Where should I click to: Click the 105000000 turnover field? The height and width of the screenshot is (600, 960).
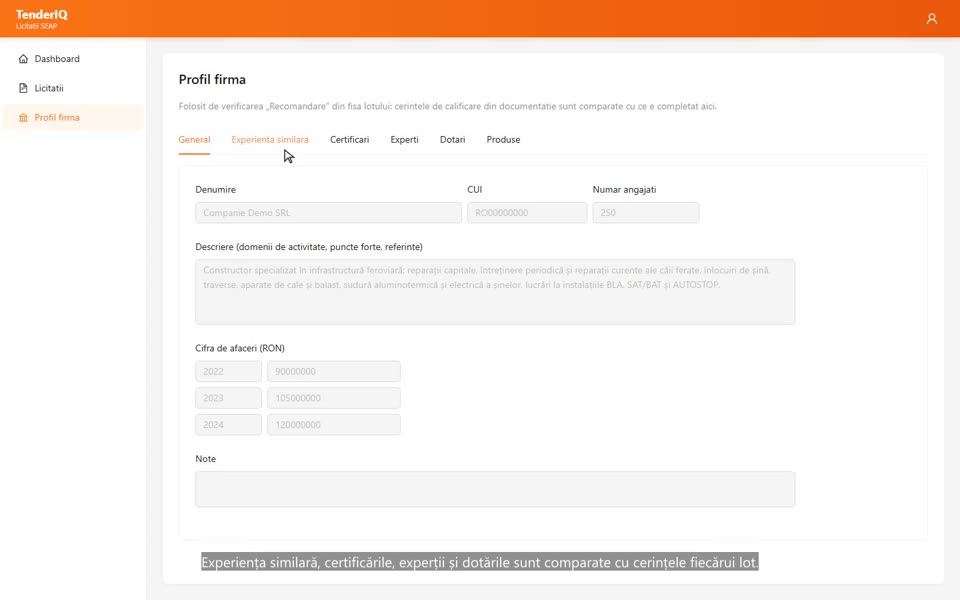click(334, 398)
